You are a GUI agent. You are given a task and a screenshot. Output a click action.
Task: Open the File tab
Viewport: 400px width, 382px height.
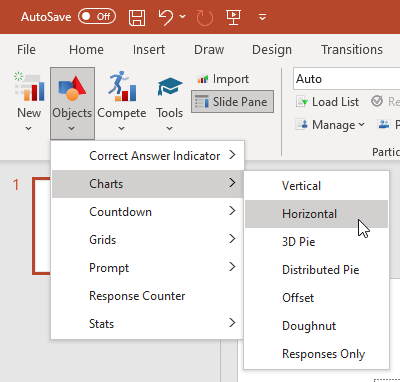pos(26,50)
